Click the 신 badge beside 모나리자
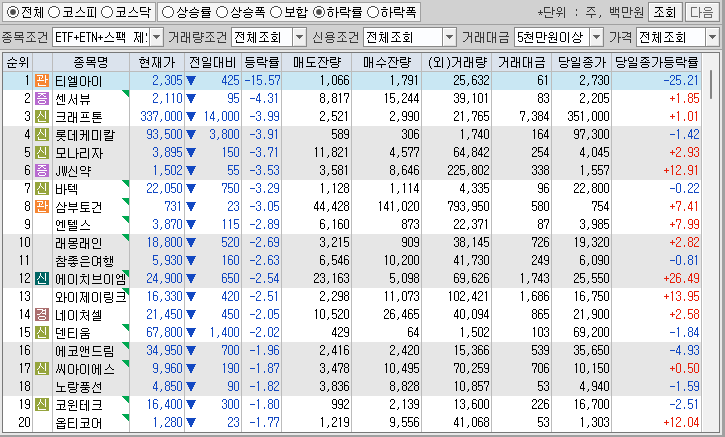 tap(42, 153)
